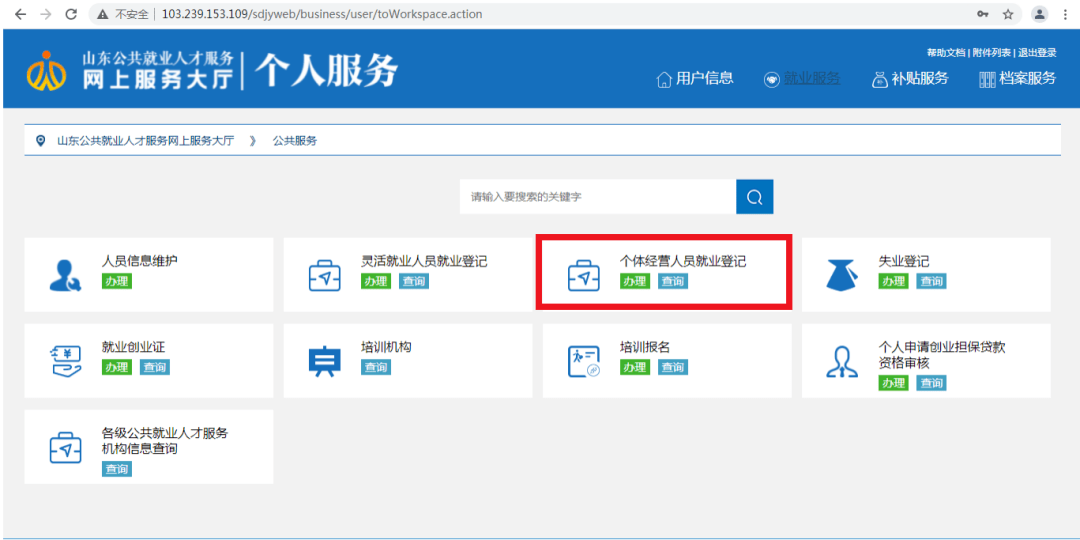
Task: Click 查询 under 失业登记
Action: [931, 281]
